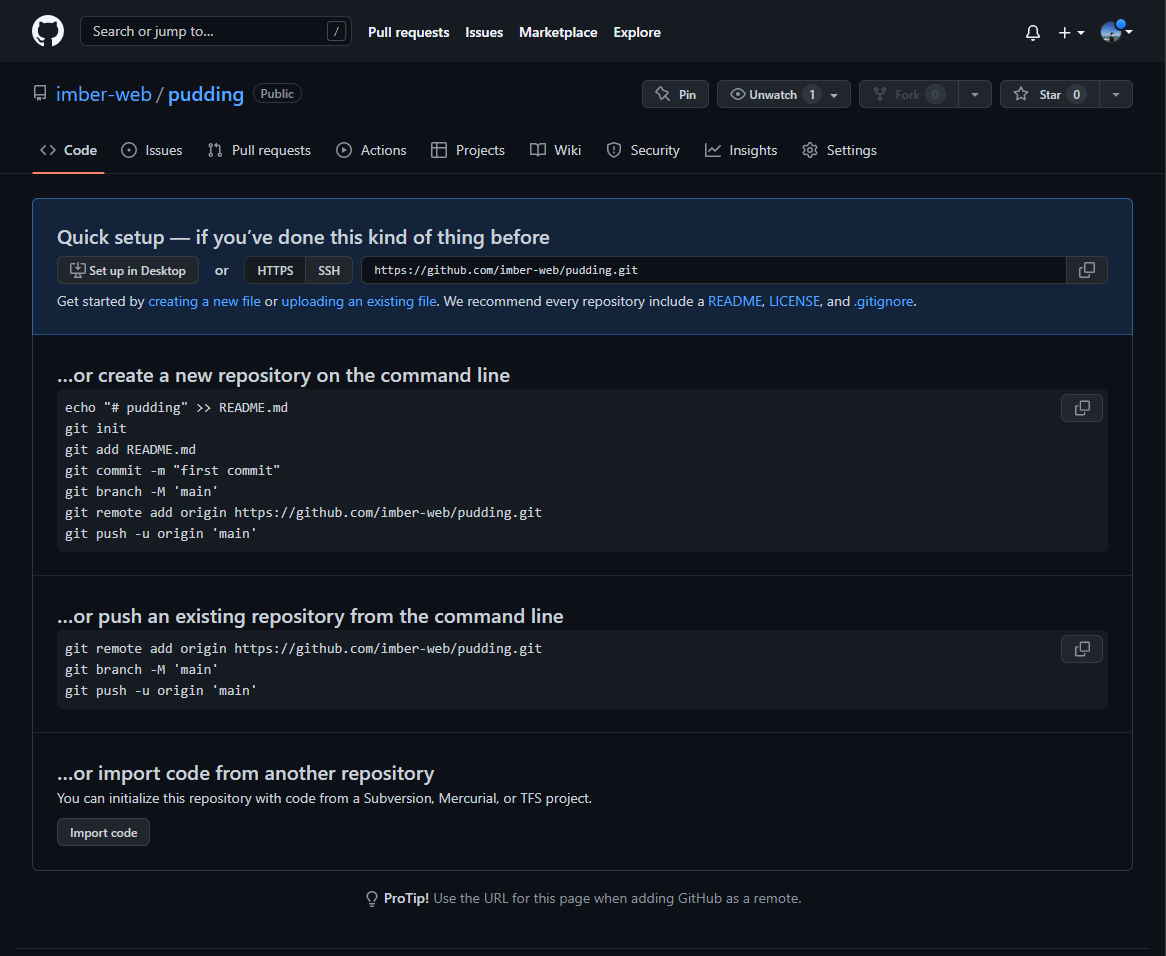1166x956 pixels.
Task: Click the ProTip lightbulb icon
Action: pos(372,899)
